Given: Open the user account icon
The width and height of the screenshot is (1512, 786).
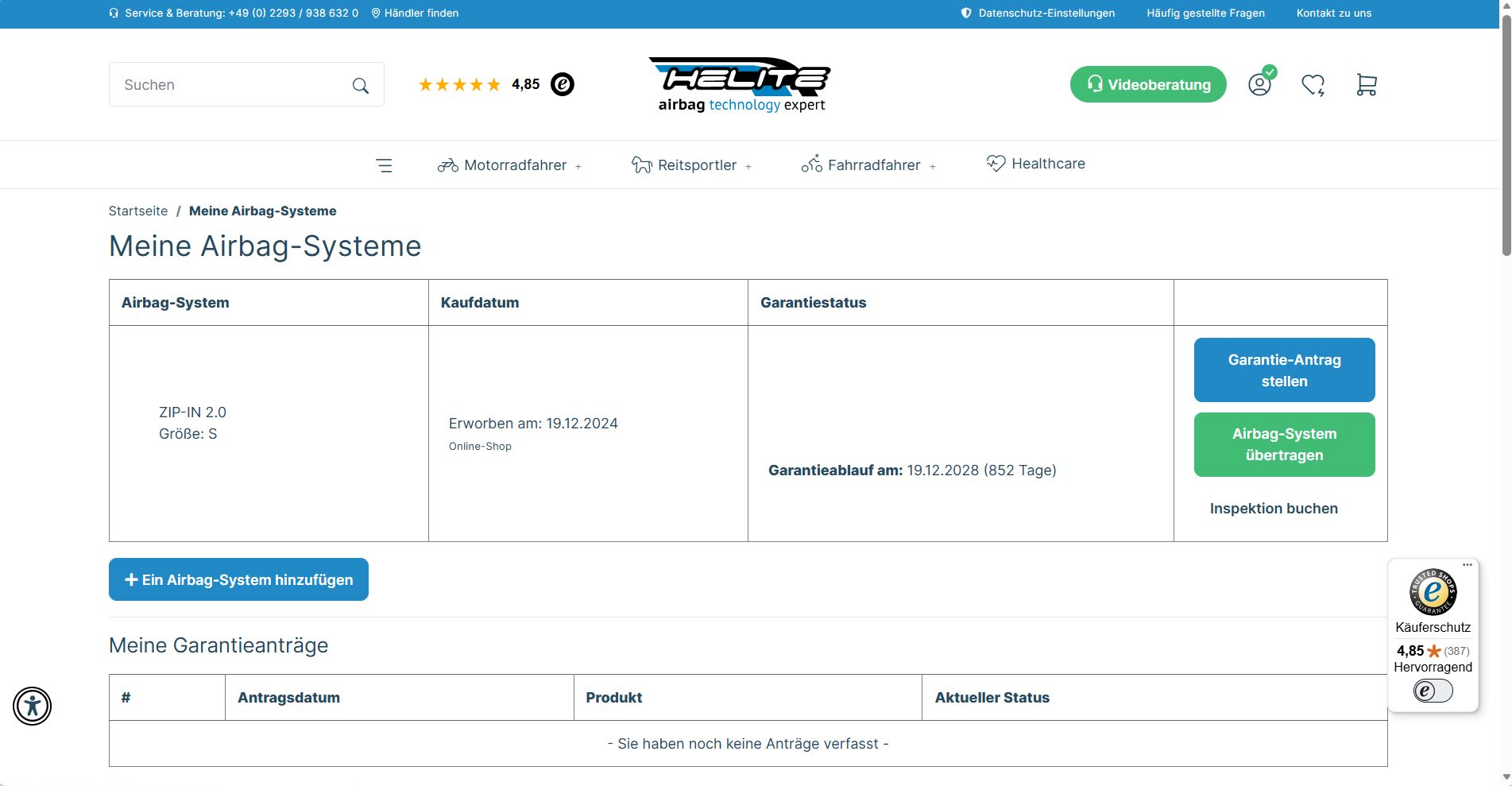Looking at the screenshot, I should [1260, 84].
